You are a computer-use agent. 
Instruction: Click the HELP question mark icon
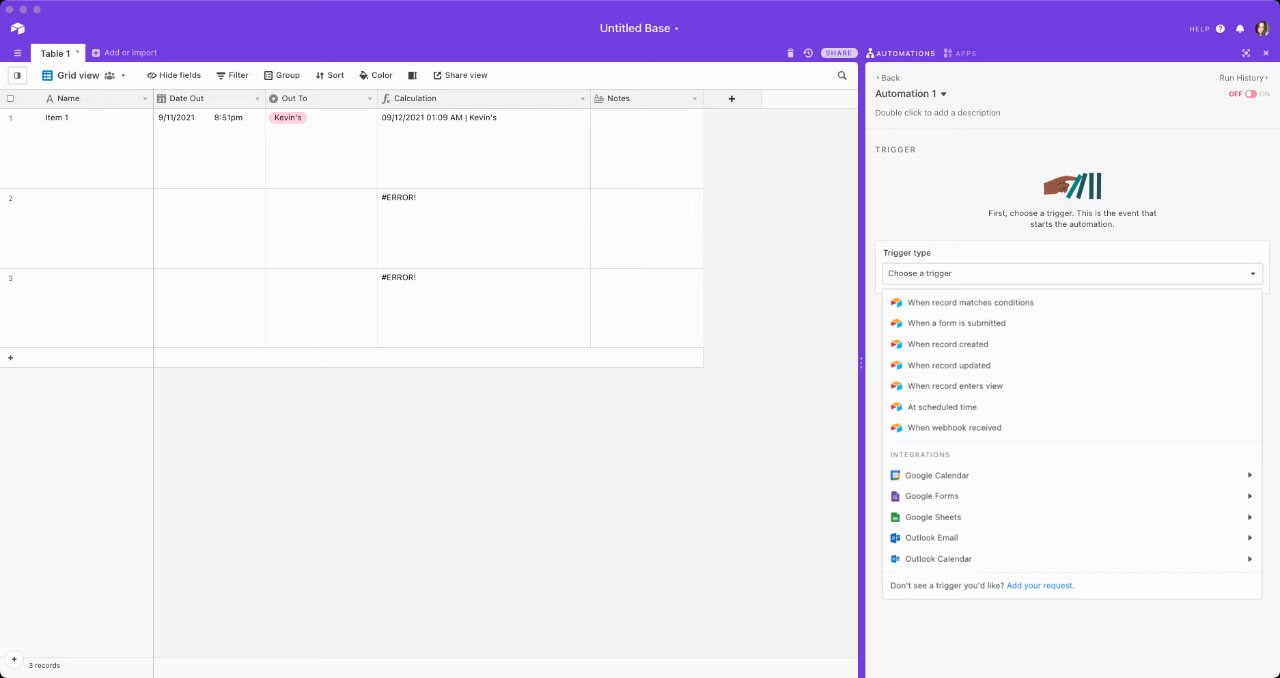point(1220,29)
